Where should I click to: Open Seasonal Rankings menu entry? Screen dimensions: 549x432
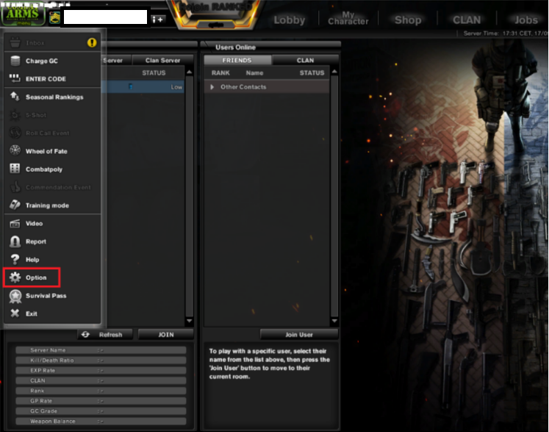(53, 97)
